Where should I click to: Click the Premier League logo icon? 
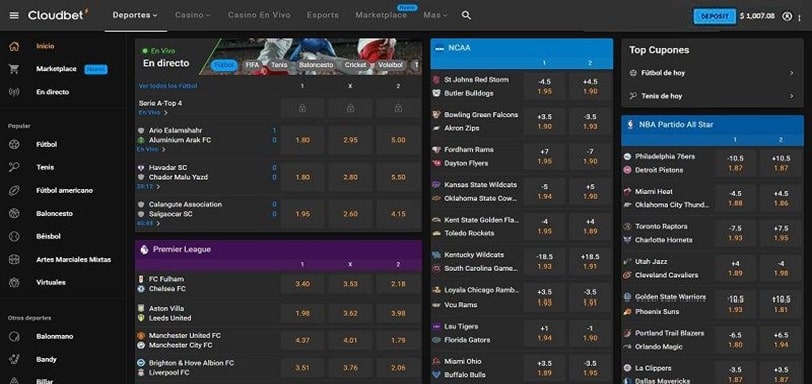[x=144, y=249]
